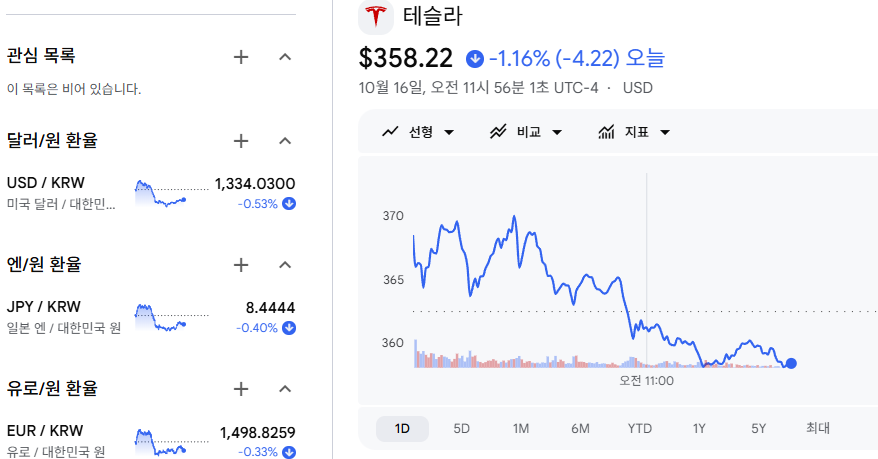Click the 10월 16일 timestamp text
The width and height of the screenshot is (878, 459).
tap(478, 88)
